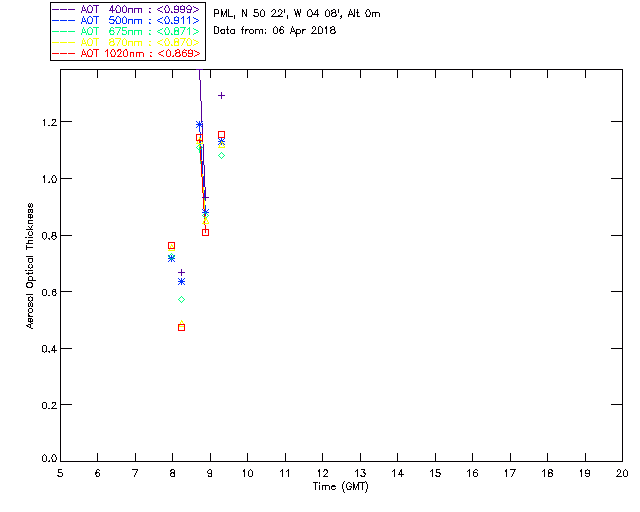Click the x-axis tick label '15'
Screen dimensions: 640x512
point(435,474)
